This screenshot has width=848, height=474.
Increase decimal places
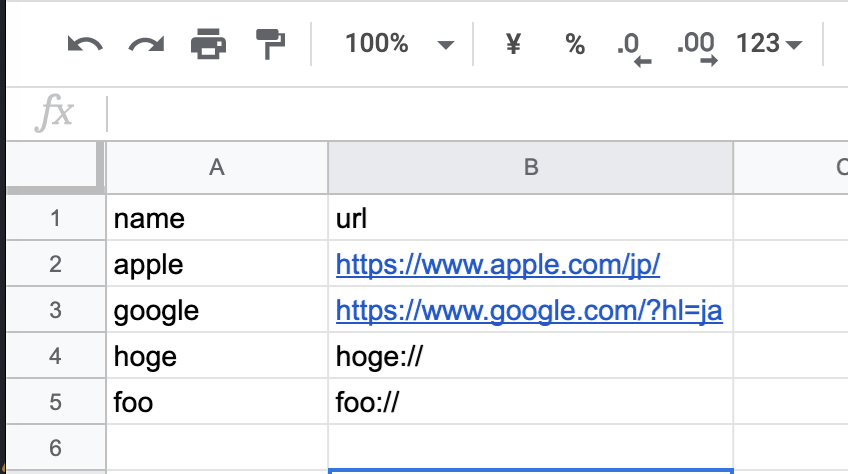click(697, 49)
